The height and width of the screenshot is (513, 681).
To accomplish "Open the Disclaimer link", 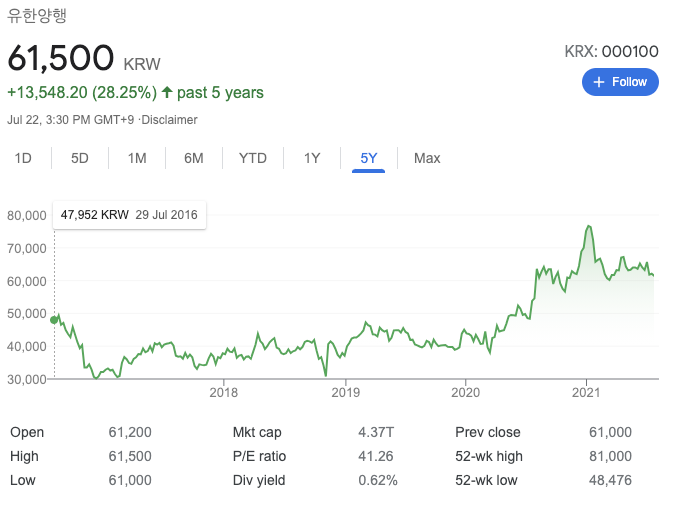I will 169,120.
